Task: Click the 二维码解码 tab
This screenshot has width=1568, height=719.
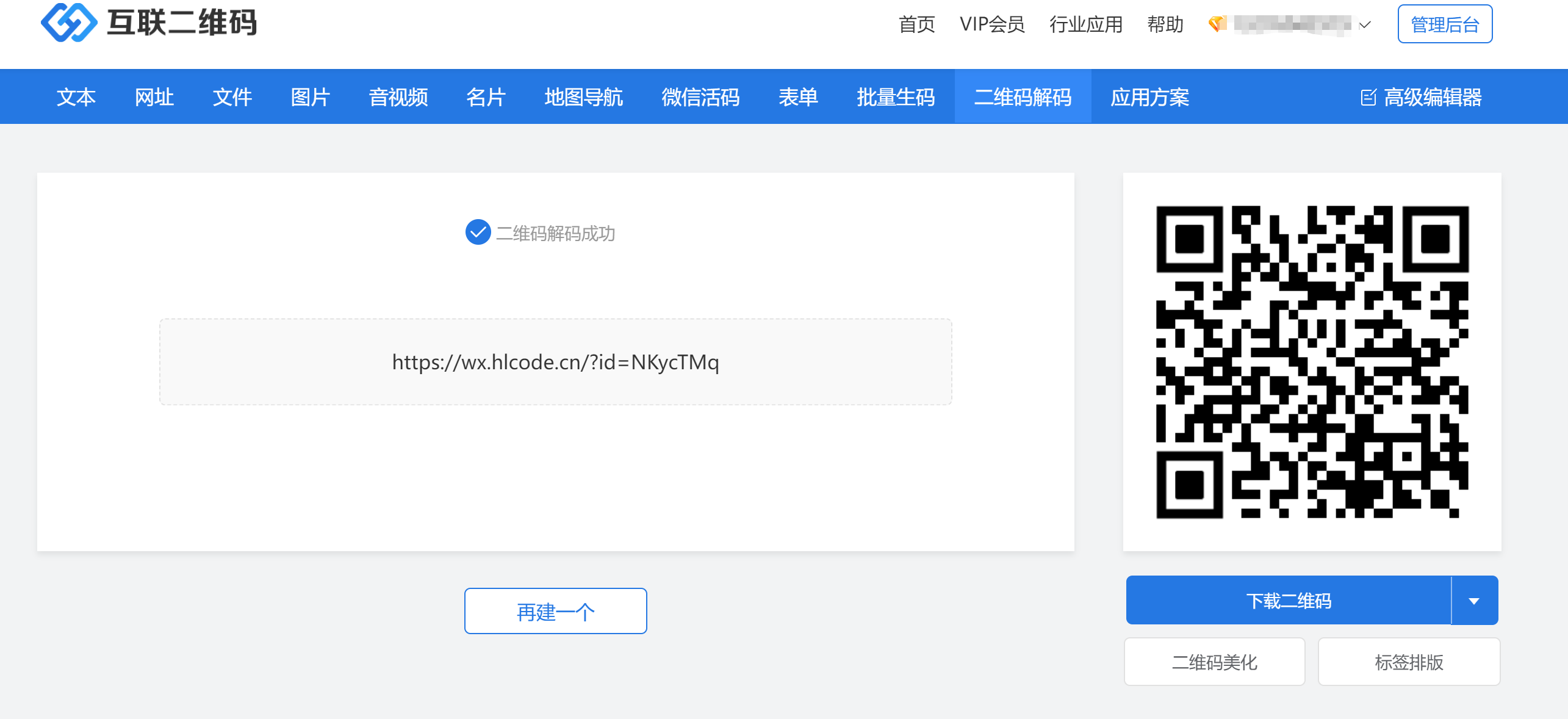Action: coord(1023,97)
